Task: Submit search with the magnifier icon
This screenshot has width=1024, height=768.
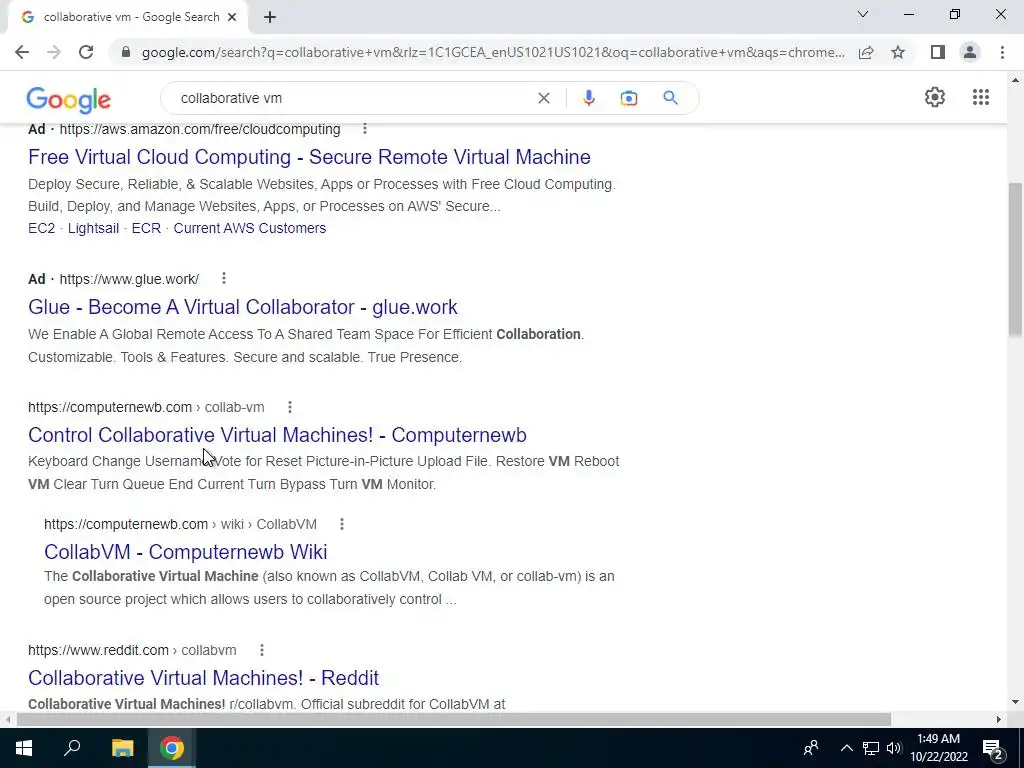Action: (670, 98)
